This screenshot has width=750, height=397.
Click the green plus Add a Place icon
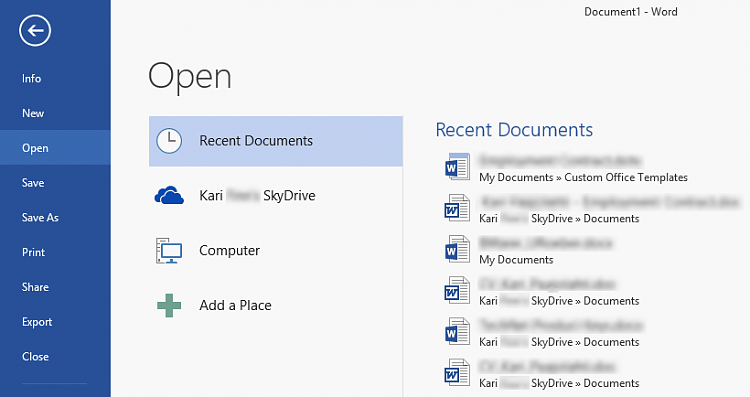pos(169,306)
